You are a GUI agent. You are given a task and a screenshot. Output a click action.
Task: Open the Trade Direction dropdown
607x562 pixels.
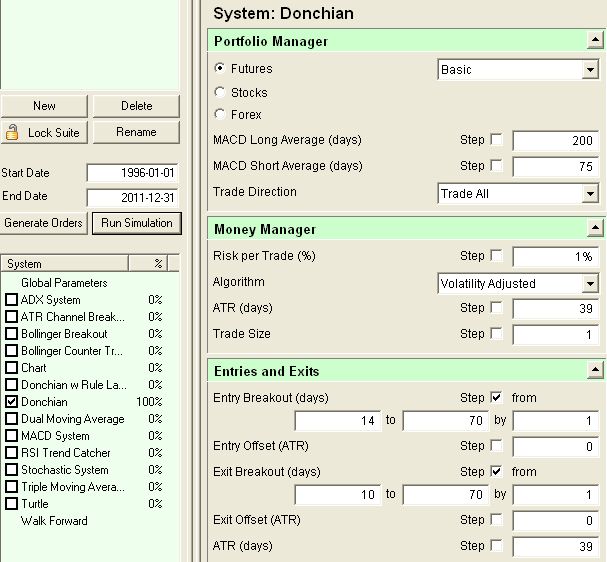click(x=590, y=194)
